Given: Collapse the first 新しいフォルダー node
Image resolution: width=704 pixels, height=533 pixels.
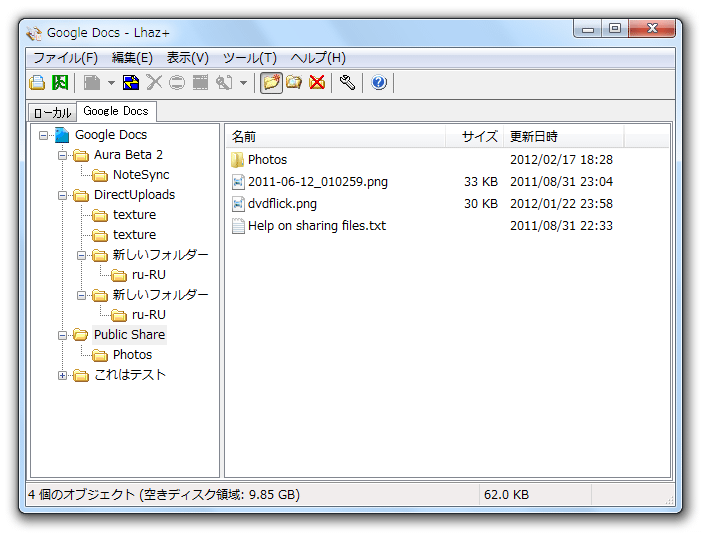Looking at the screenshot, I should click(81, 255).
